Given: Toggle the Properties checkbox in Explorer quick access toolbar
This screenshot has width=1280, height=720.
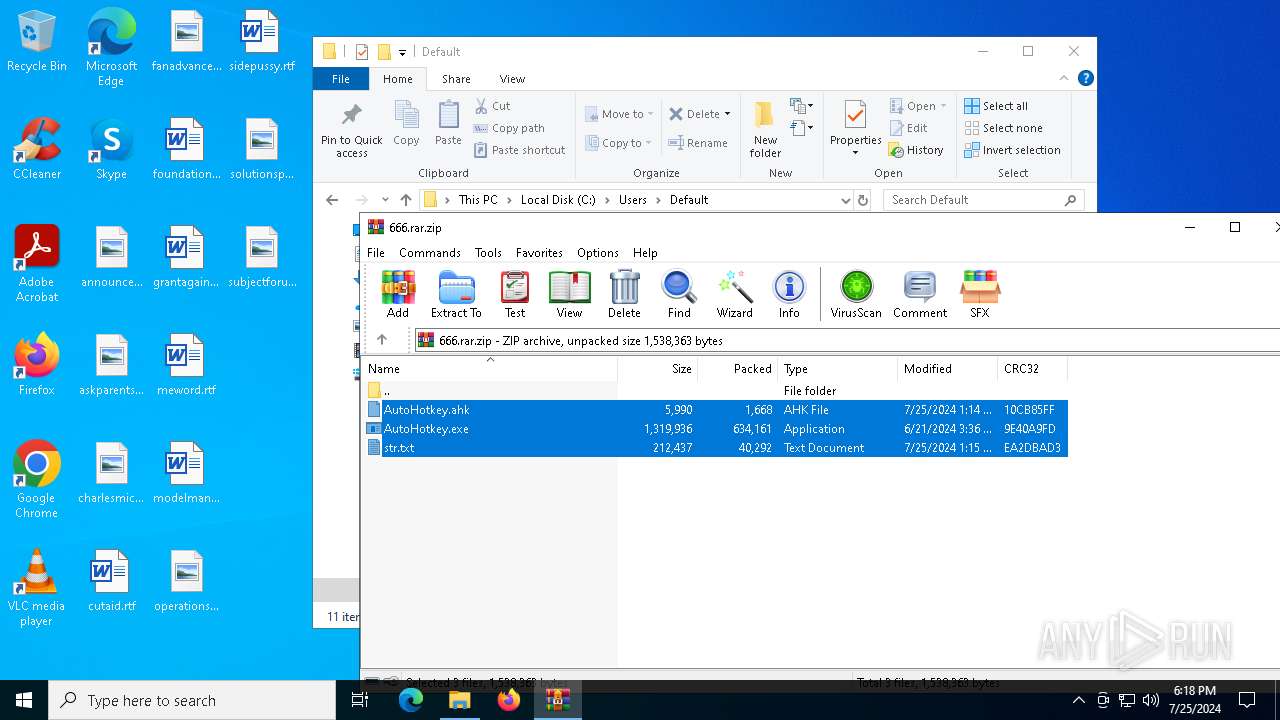Looking at the screenshot, I should (362, 52).
